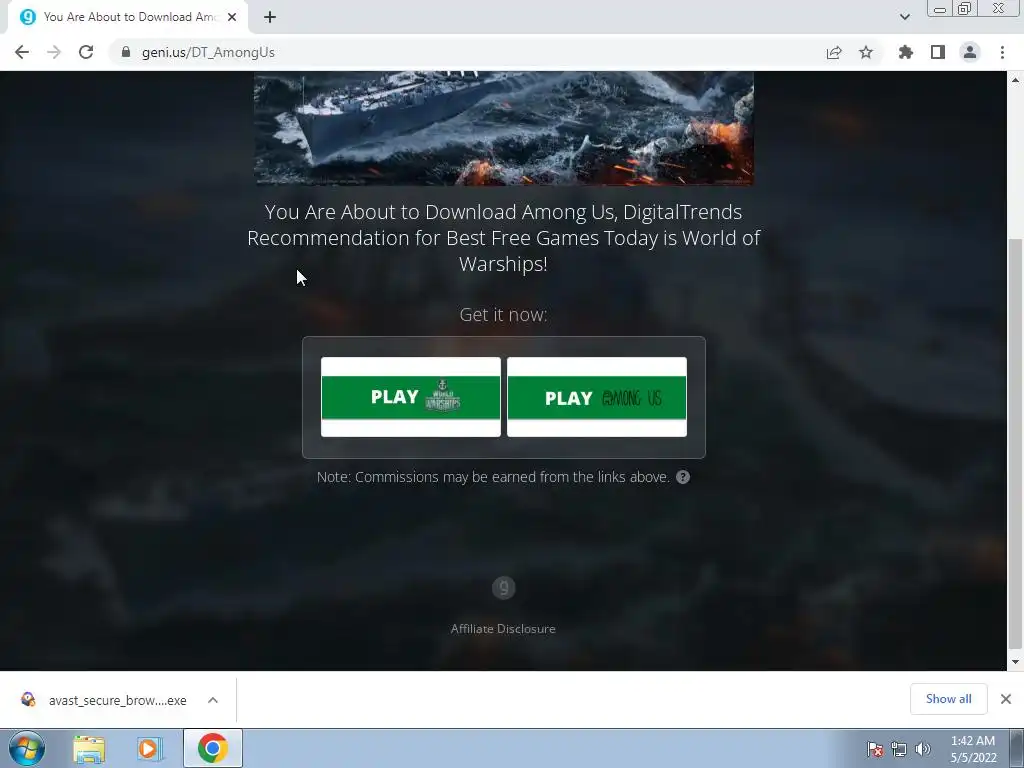Click the 'Get it now:' text

(503, 314)
